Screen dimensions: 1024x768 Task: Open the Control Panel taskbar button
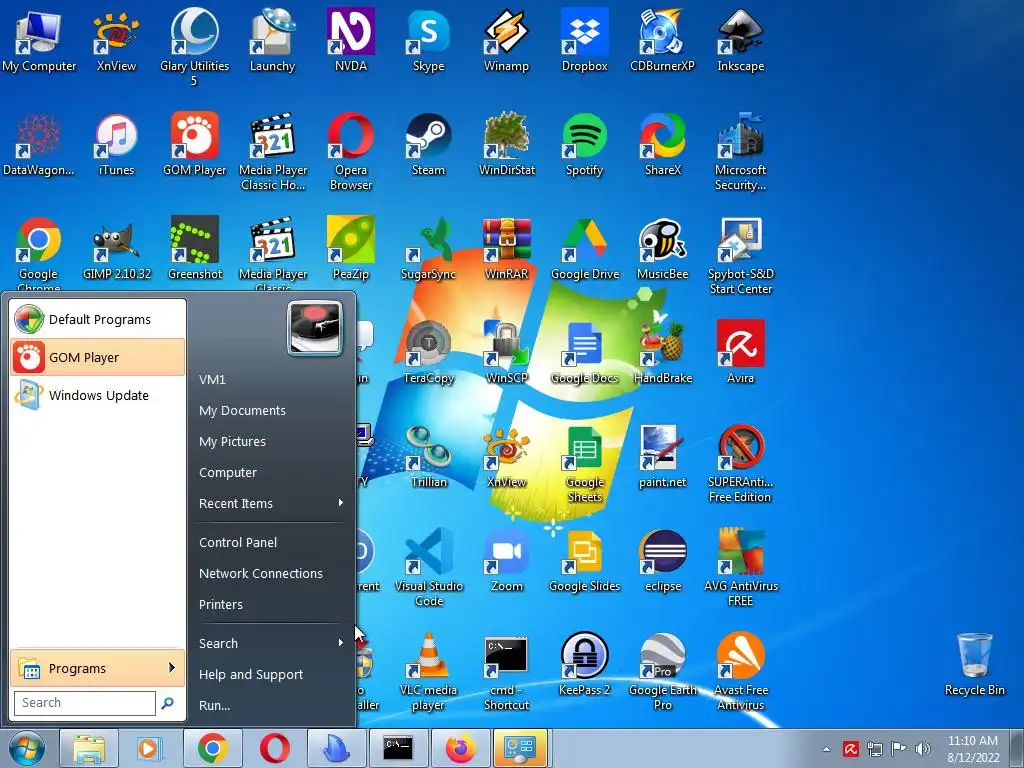point(520,748)
